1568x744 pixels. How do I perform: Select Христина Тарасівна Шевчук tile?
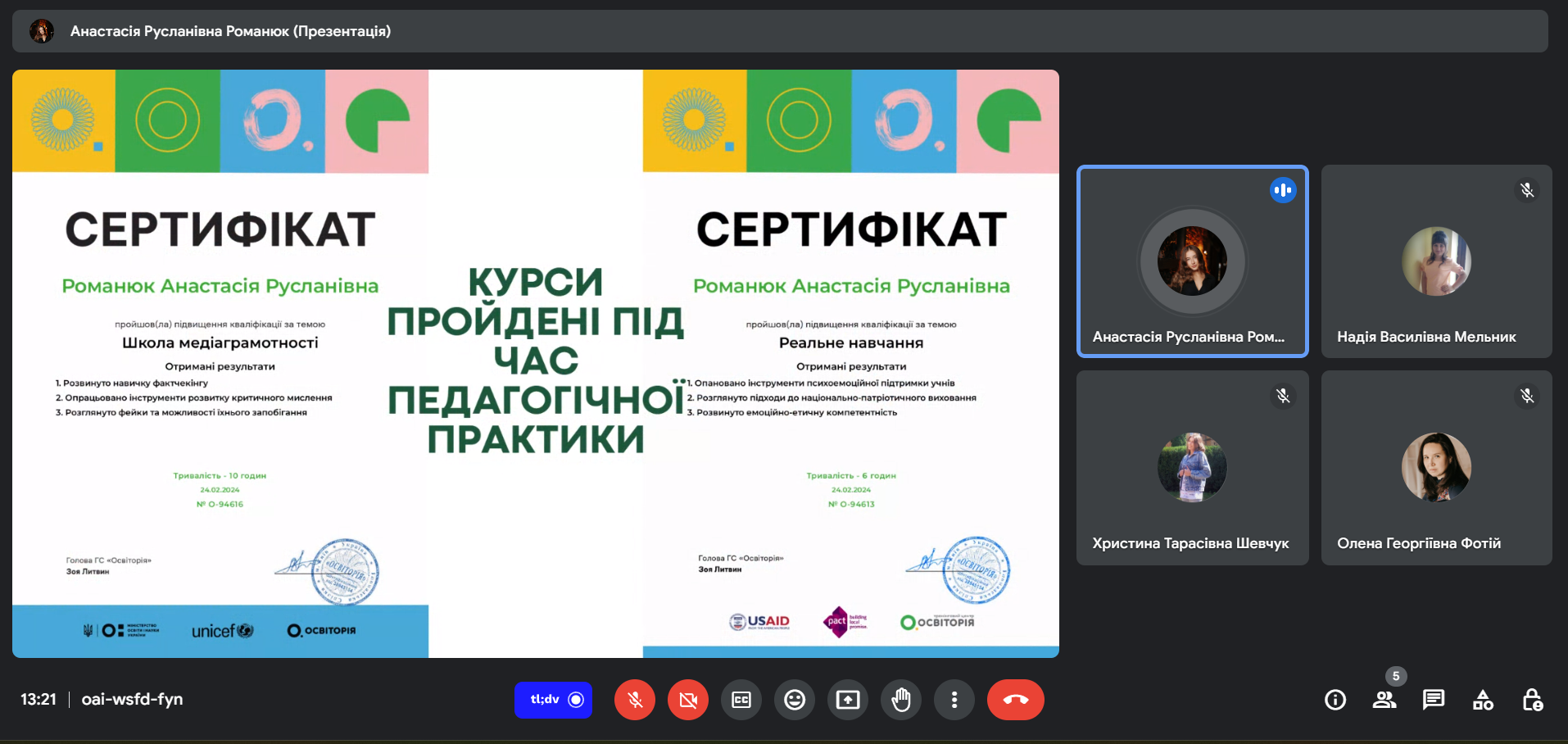pyautogui.click(x=1192, y=467)
